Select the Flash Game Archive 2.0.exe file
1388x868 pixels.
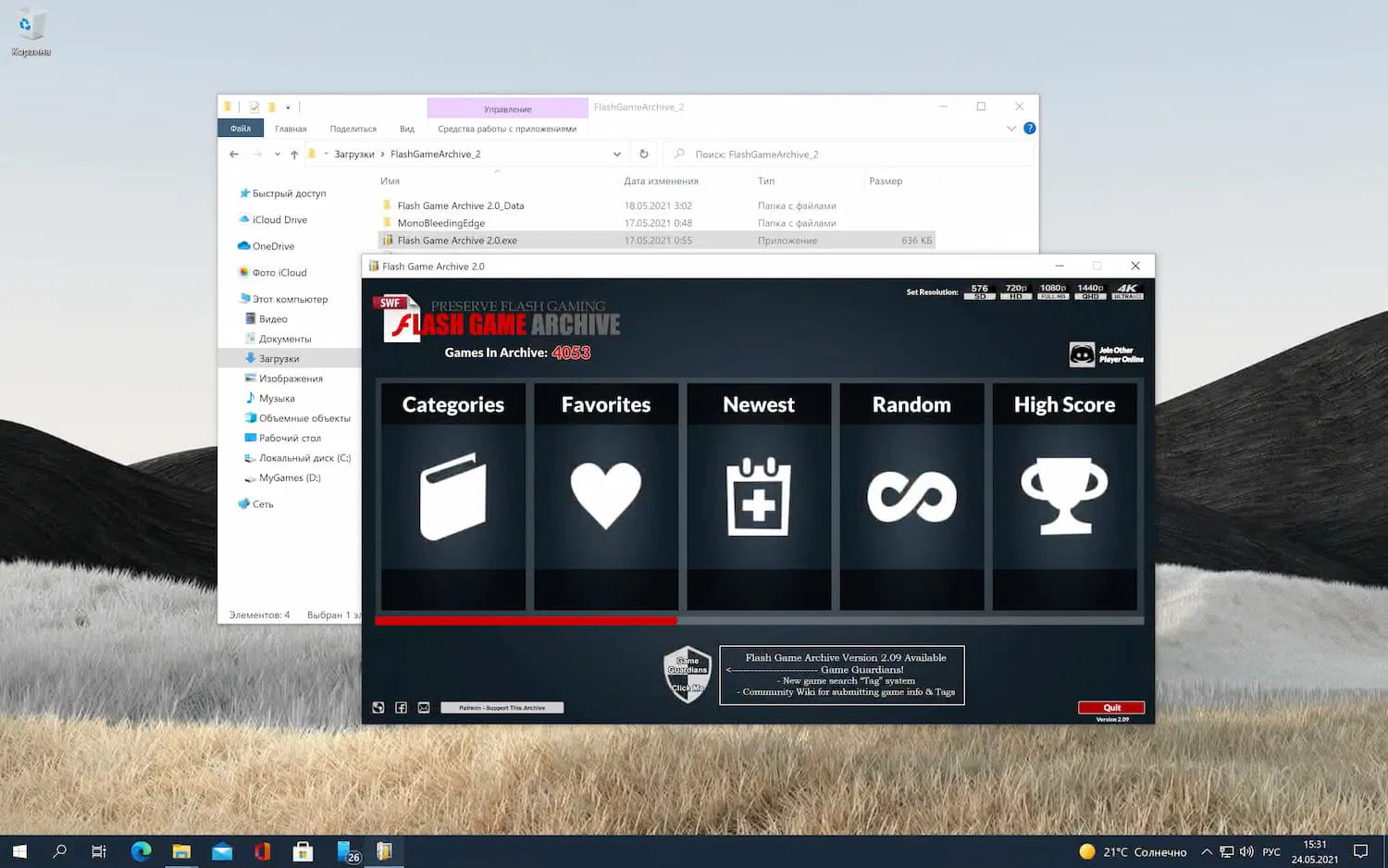pyautogui.click(x=656, y=241)
